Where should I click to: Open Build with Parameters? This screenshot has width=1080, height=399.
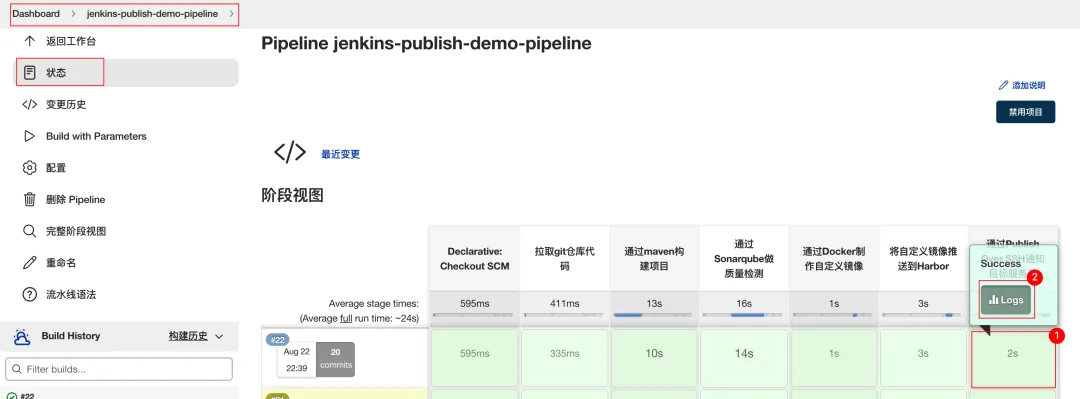coord(96,136)
